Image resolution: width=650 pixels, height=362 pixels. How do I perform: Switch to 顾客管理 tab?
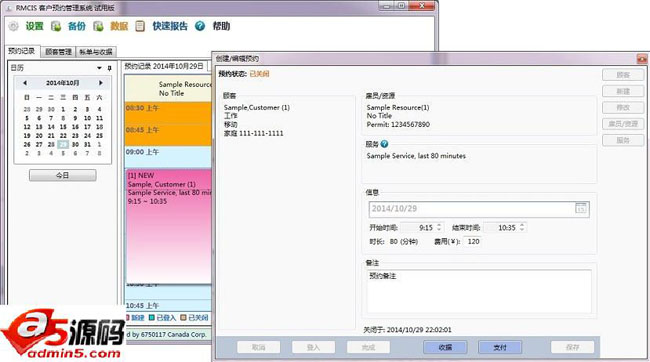coord(58,52)
